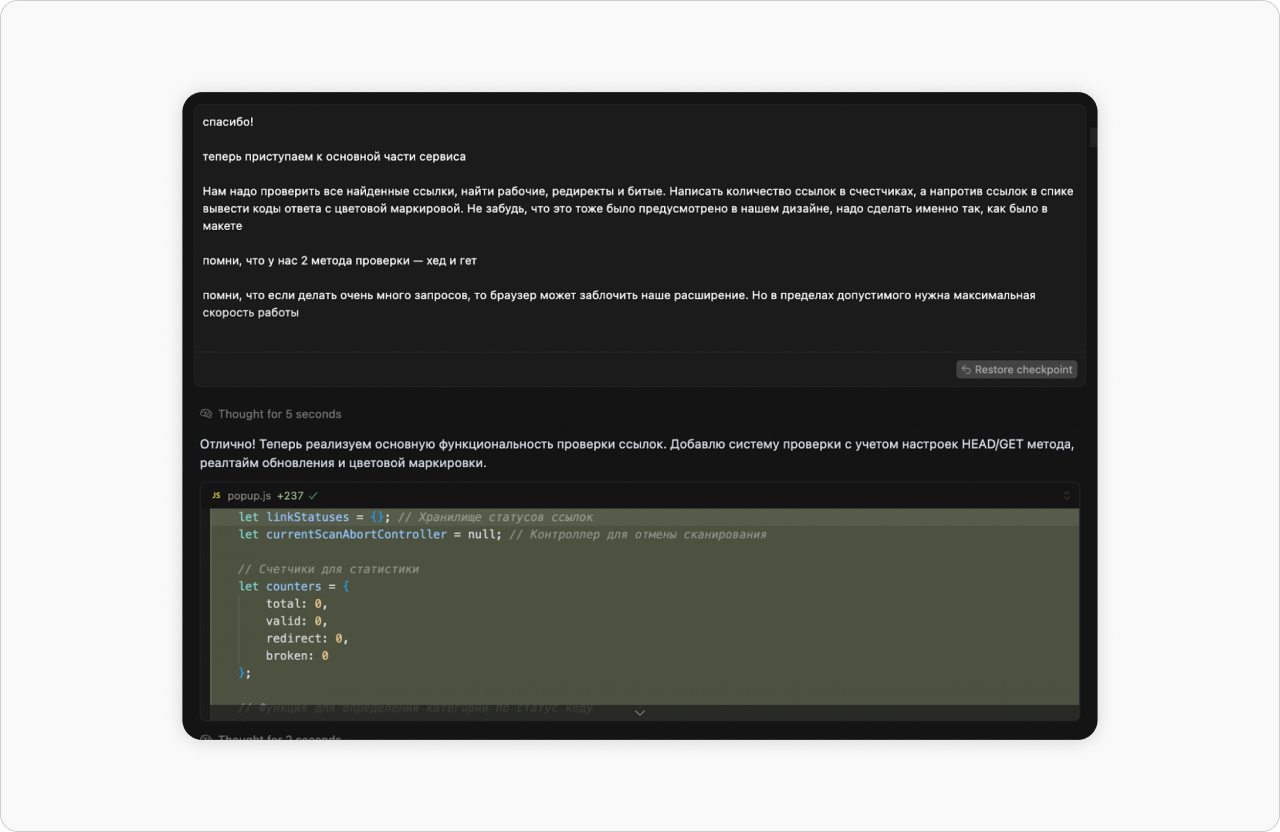Image resolution: width=1280 pixels, height=832 pixels.
Task: Click 'теперь приступаем к основной части сервиса' line
Action: 334,157
